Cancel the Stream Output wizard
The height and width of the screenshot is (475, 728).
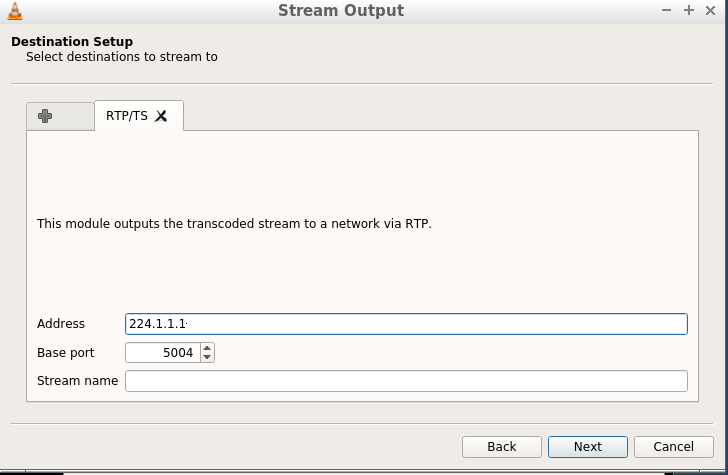(x=674, y=447)
